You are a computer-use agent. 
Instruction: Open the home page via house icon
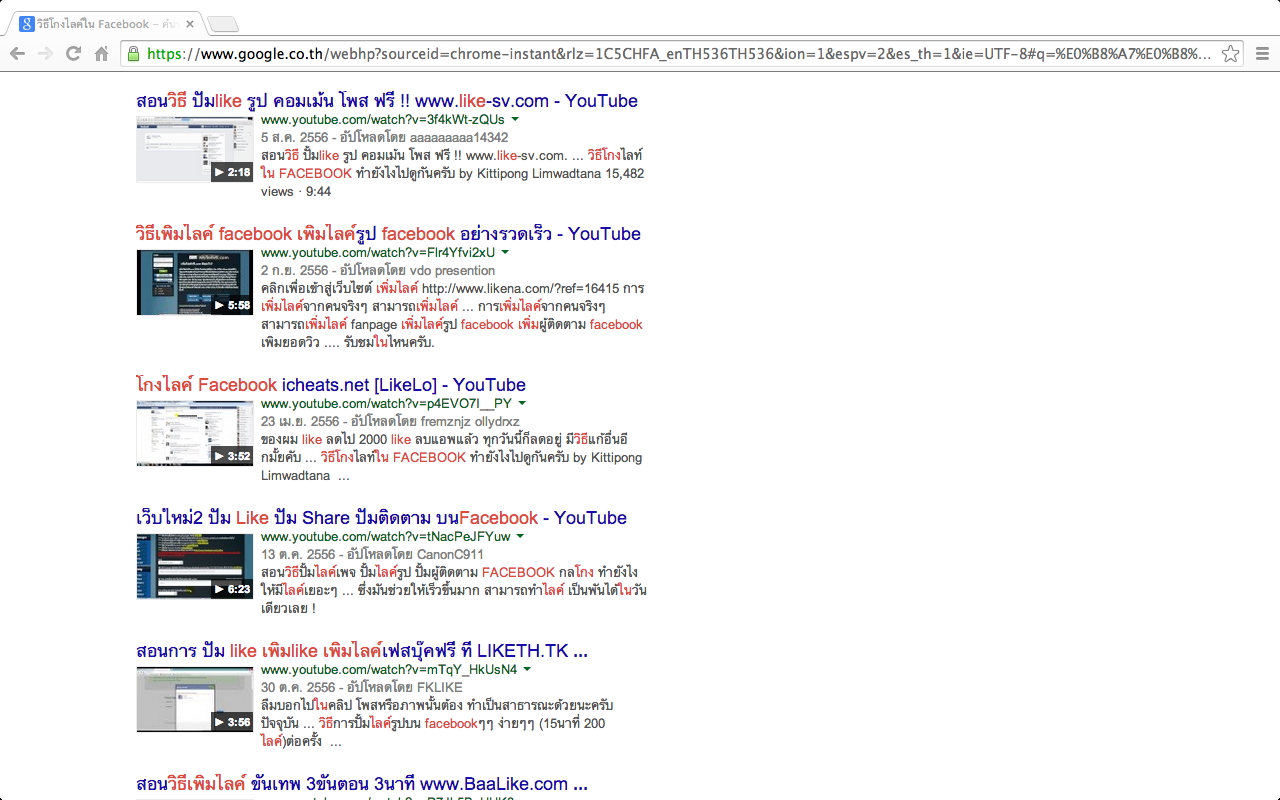101,54
